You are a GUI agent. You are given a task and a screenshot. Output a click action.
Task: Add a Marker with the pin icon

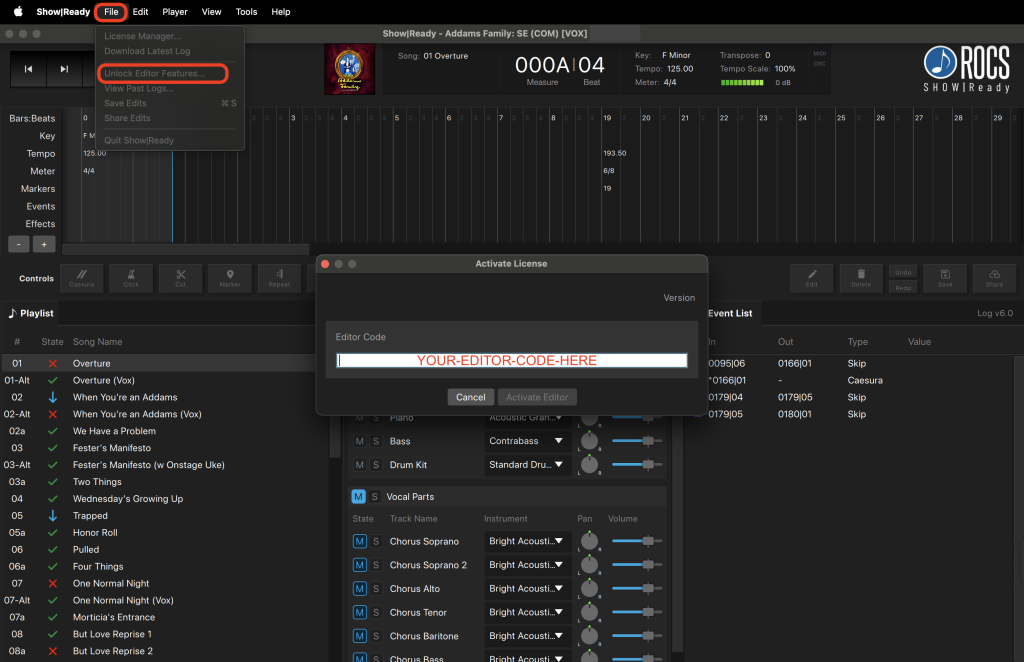(x=230, y=277)
